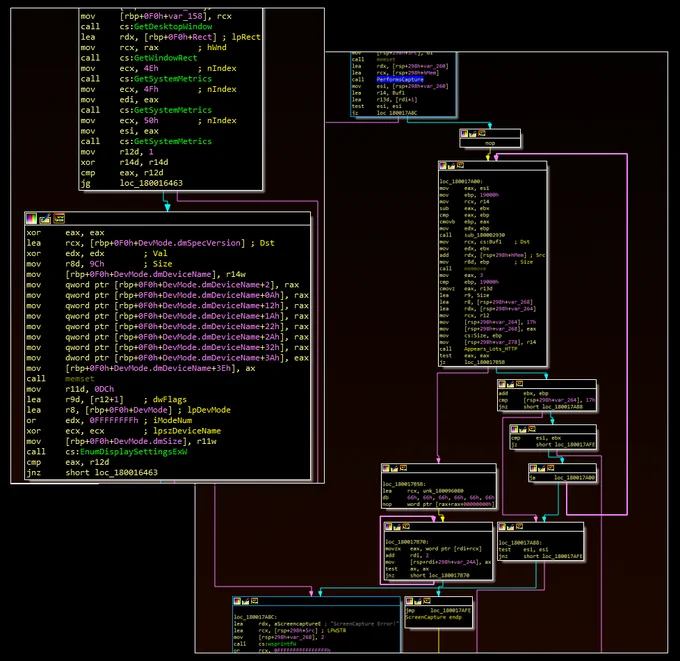Click the EnumDisplaySettingsExW function name
This screenshot has width=680, height=661.
(x=134, y=452)
